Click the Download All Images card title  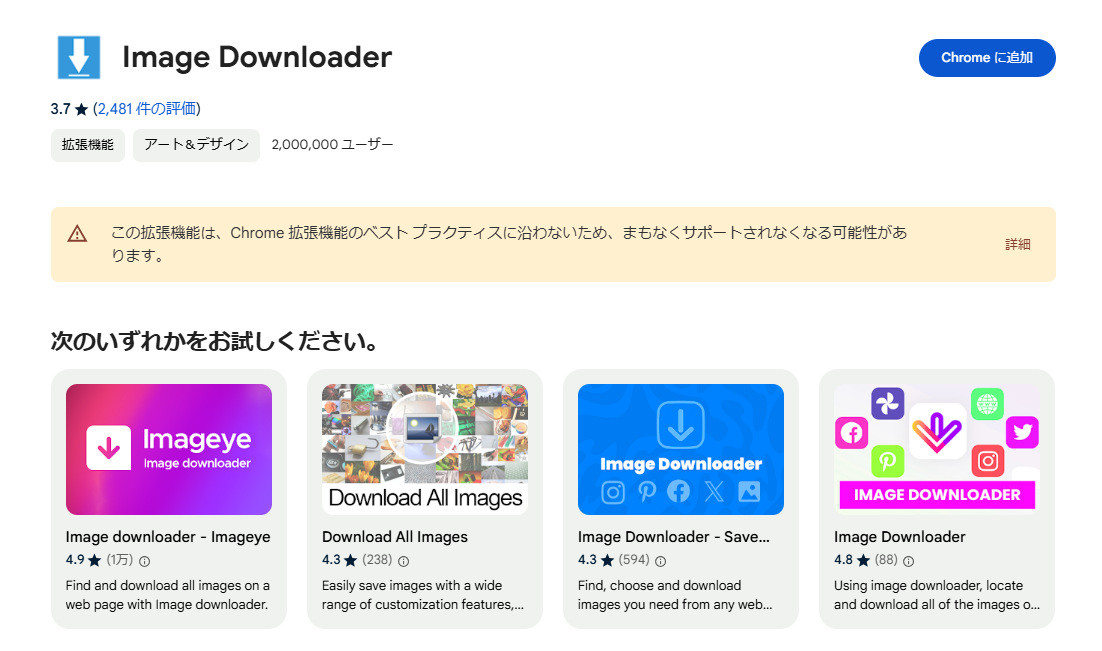click(x=394, y=537)
